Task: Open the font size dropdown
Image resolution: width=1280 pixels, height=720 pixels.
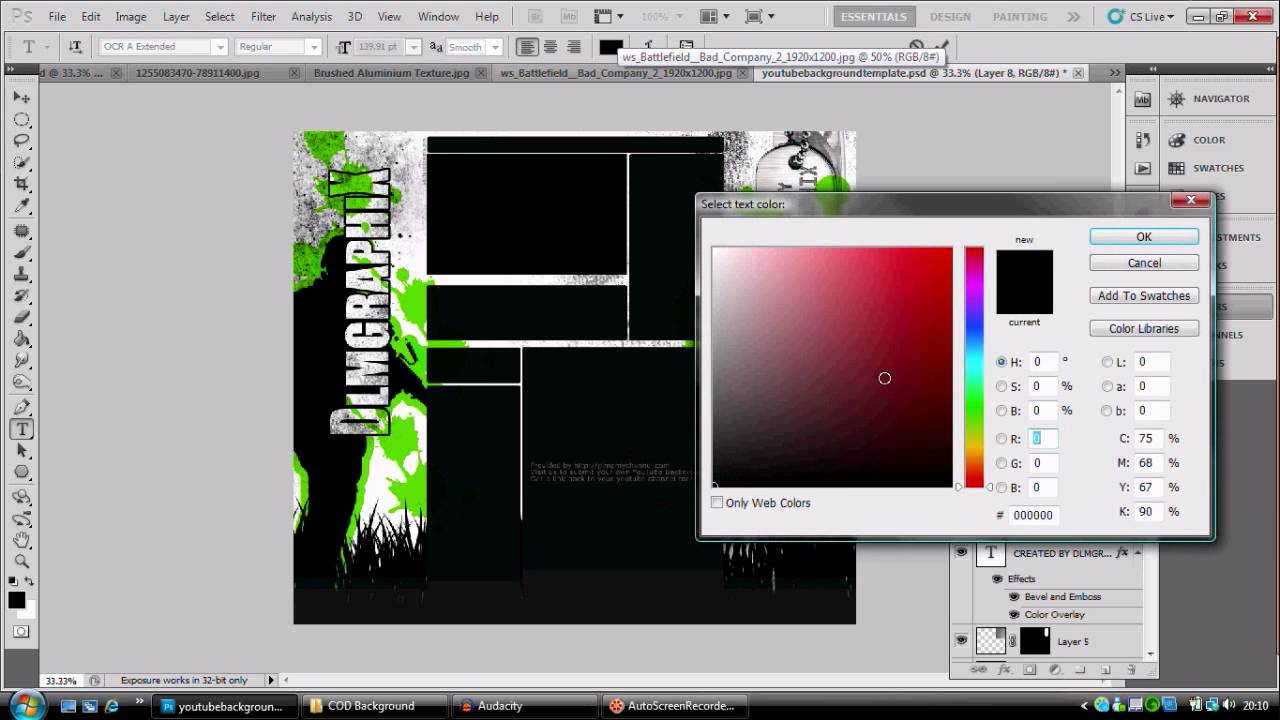Action: coord(414,47)
